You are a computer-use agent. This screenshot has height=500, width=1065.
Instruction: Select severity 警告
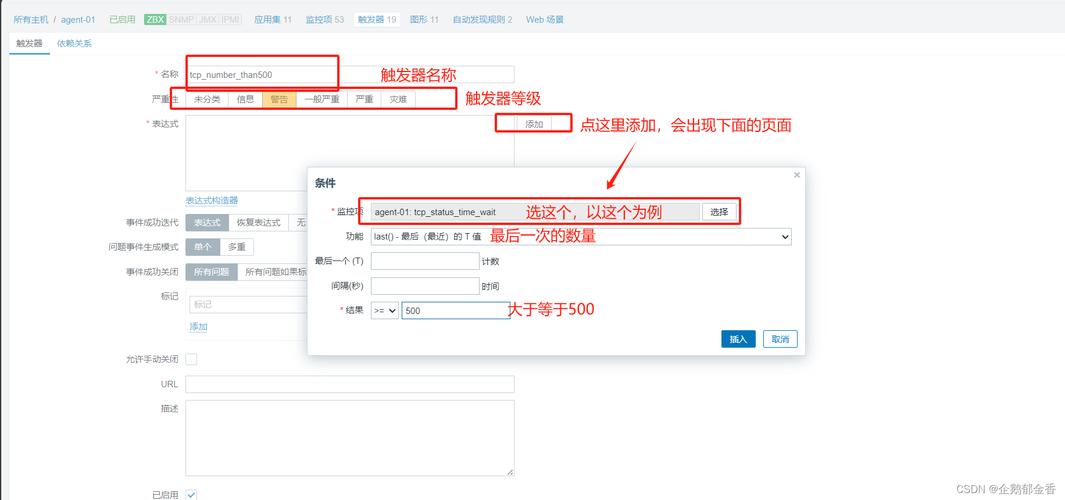[x=279, y=99]
